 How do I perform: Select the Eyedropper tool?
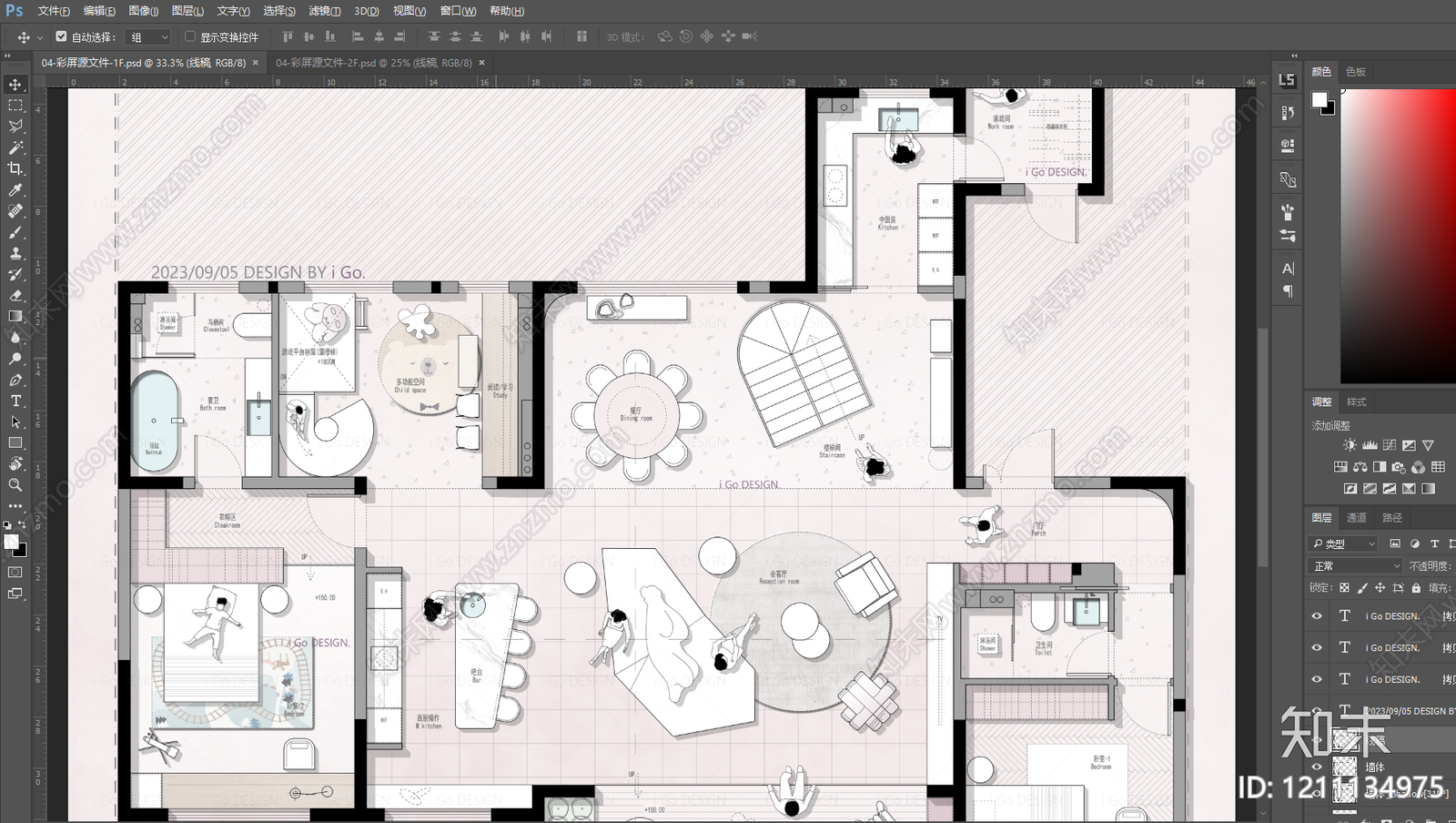point(15,190)
